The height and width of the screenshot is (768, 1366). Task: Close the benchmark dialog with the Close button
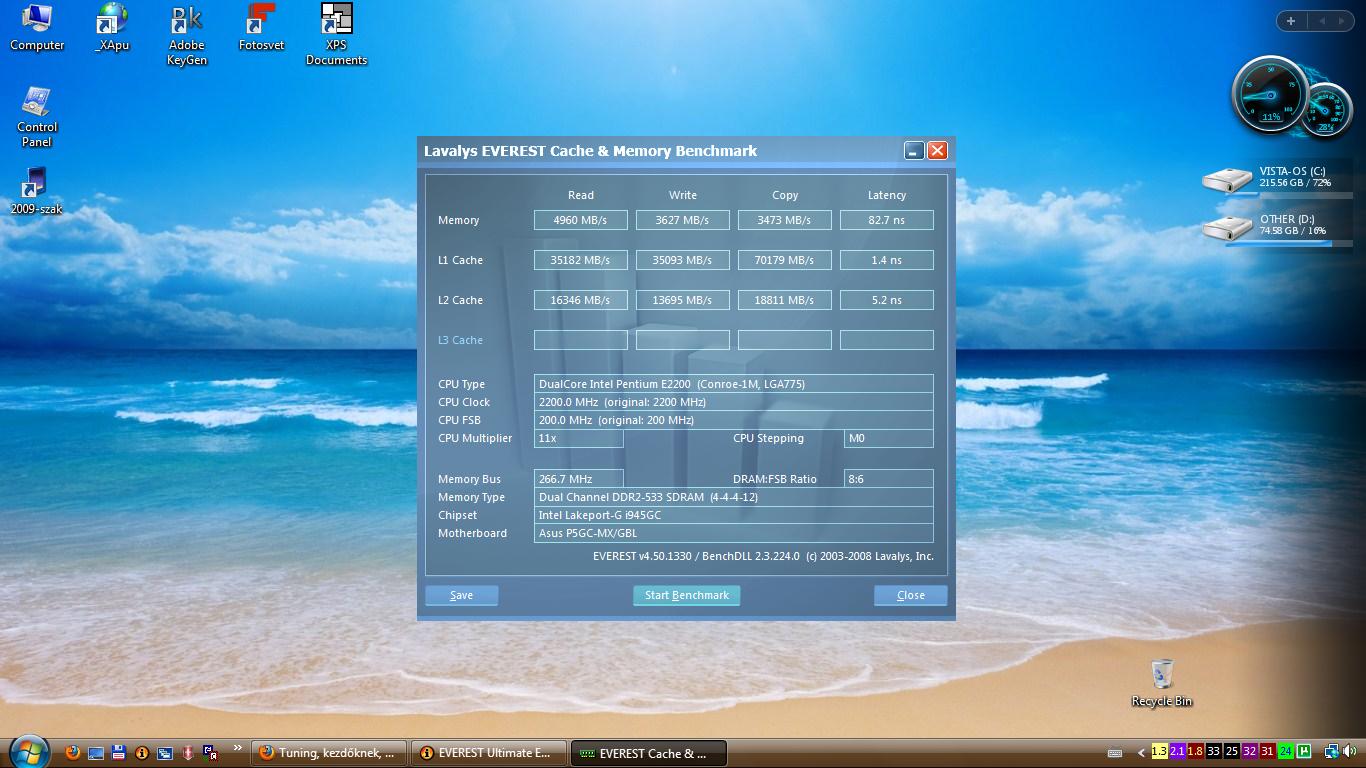(910, 595)
